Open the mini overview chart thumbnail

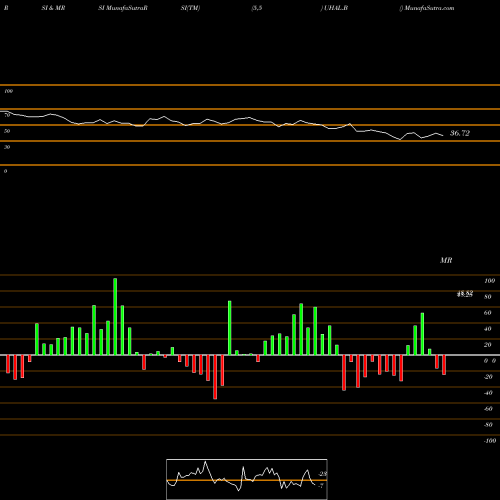click(x=247, y=479)
